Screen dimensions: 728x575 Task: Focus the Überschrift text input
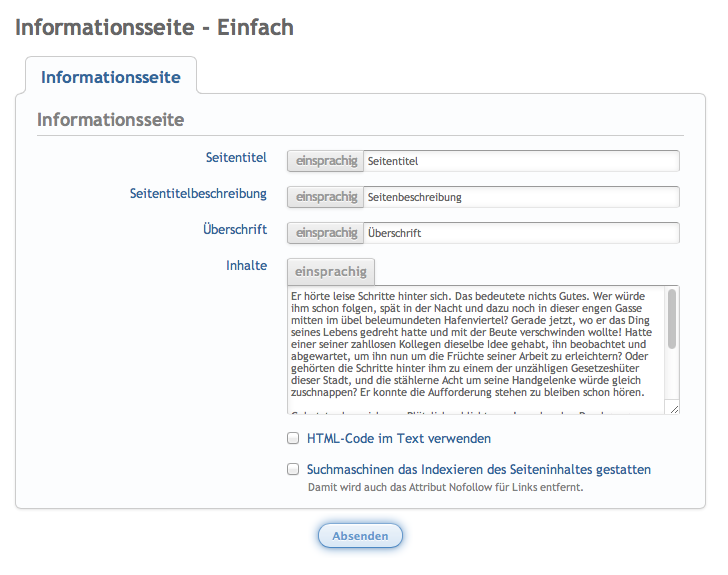(x=520, y=233)
